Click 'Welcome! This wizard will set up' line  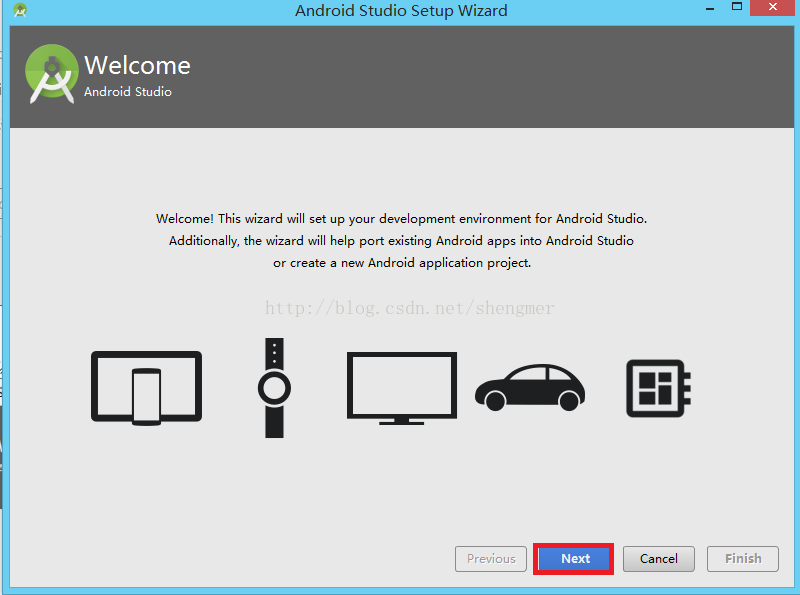[x=402, y=219]
